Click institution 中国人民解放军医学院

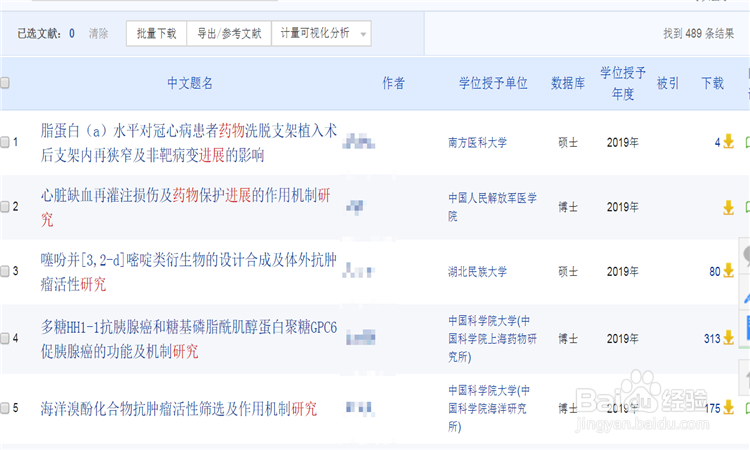tap(492, 207)
